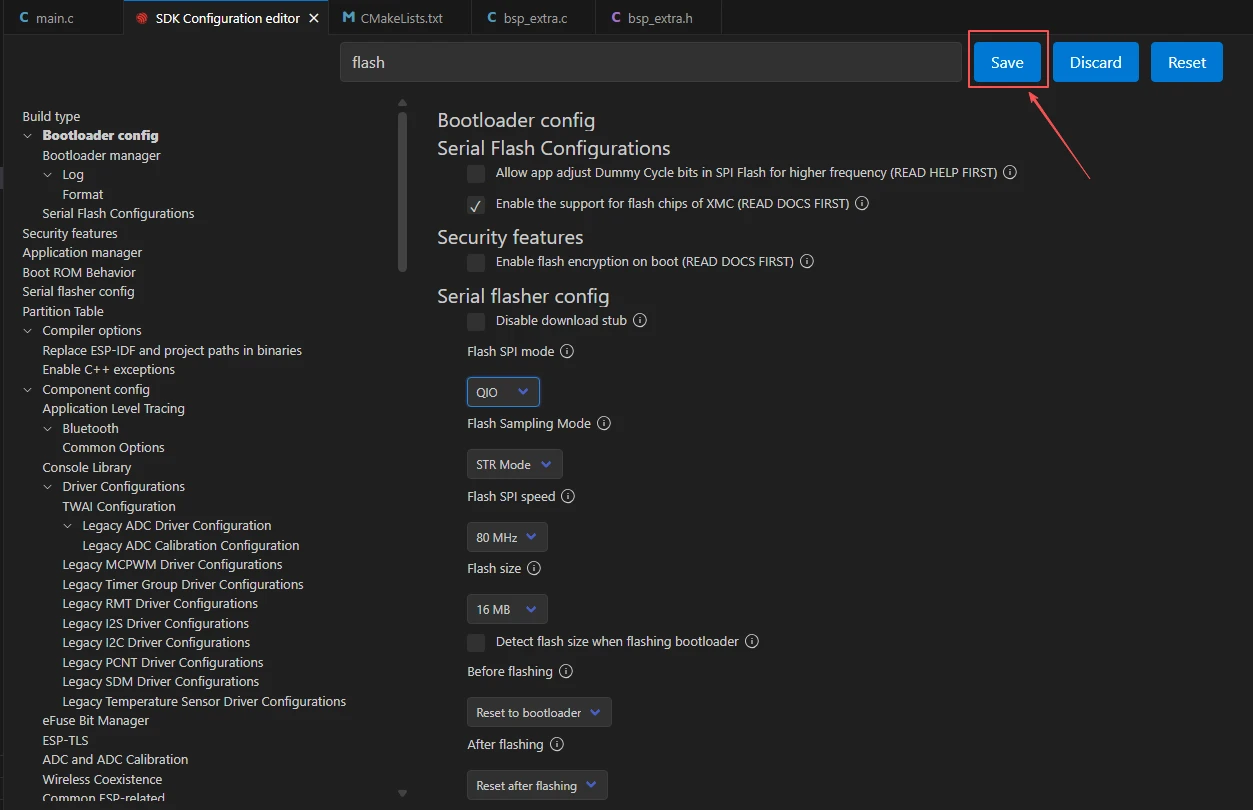This screenshot has width=1253, height=810.
Task: Click info icon next to Flash SPI speed
Action: (567, 497)
